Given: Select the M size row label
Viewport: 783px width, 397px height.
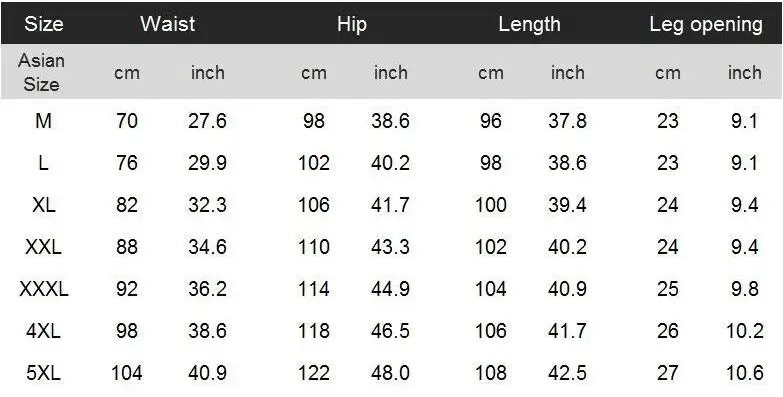Looking at the screenshot, I should (x=43, y=121).
